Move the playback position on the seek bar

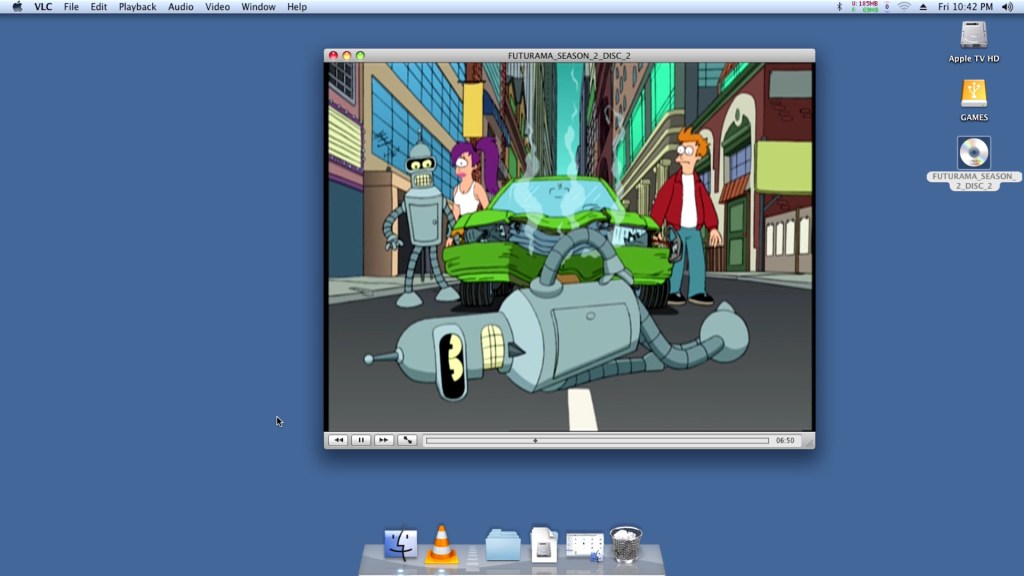coord(536,439)
